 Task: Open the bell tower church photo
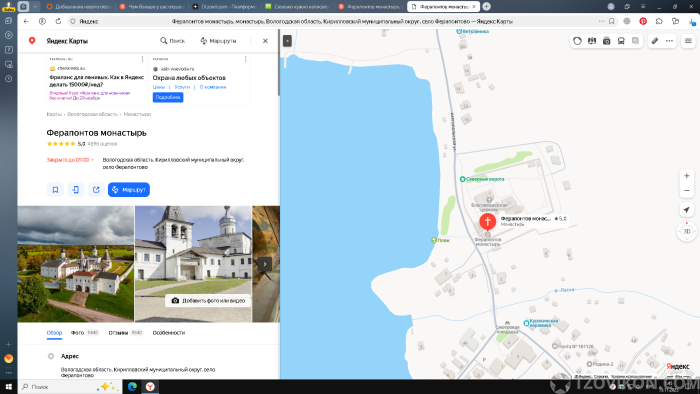193,264
